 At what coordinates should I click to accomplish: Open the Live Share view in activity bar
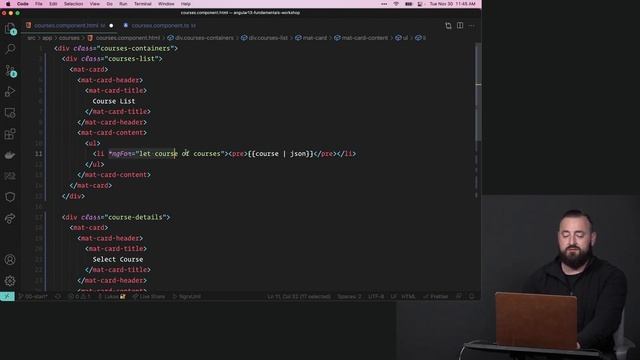tap(10, 218)
